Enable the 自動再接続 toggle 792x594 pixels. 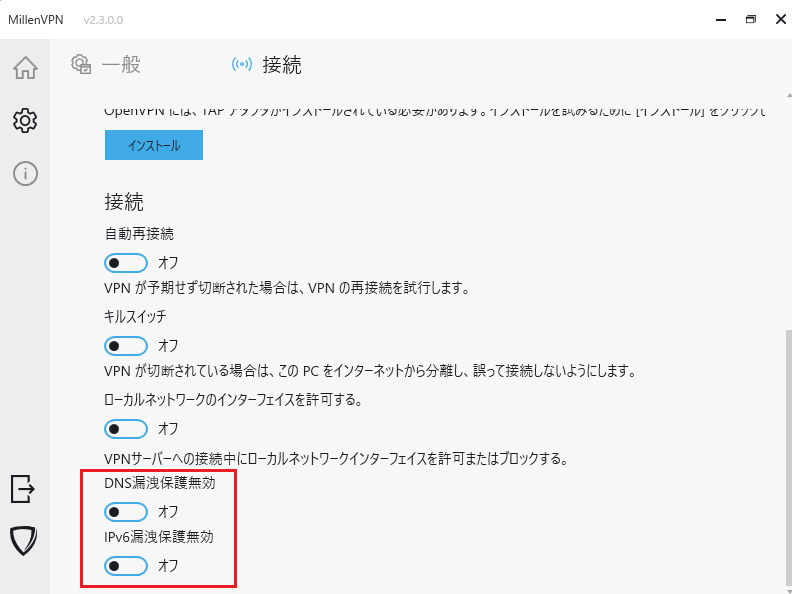(x=126, y=263)
